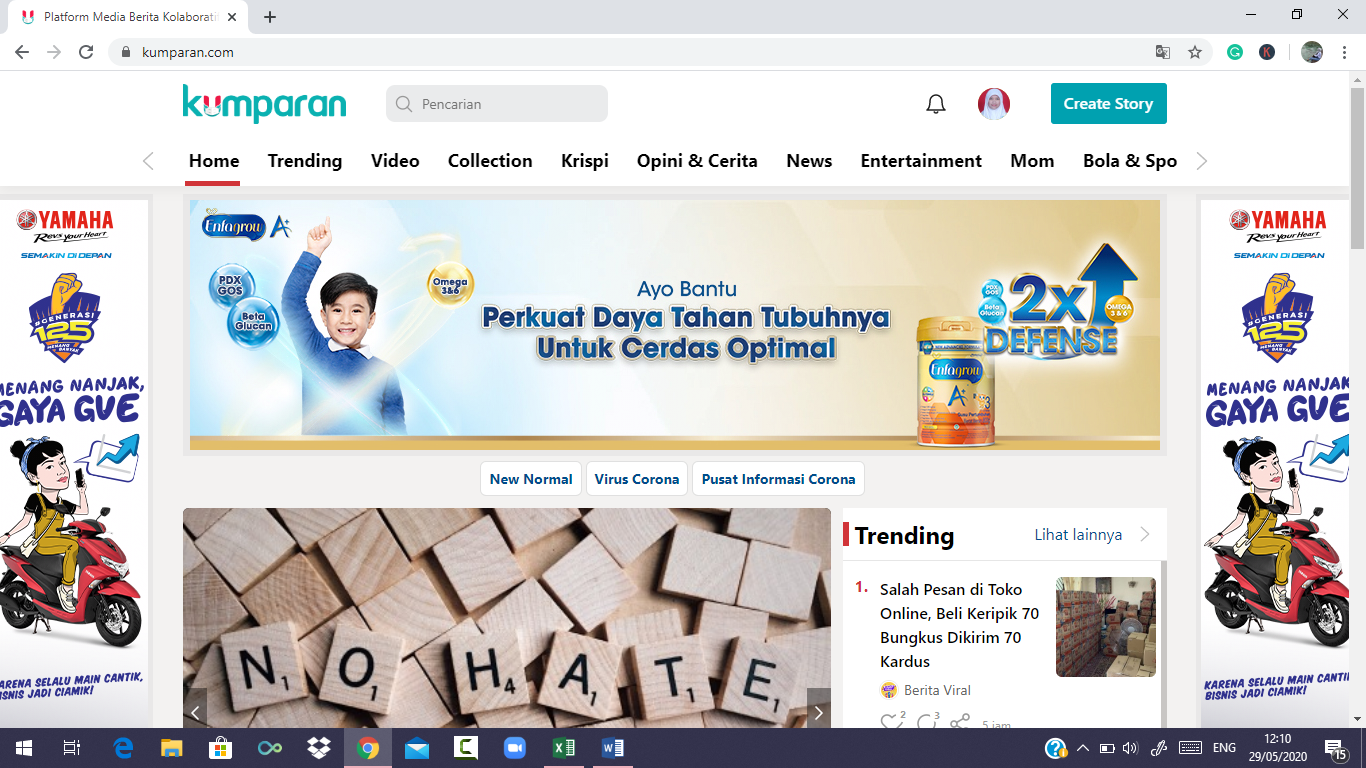Click the Create Story button

point(1108,104)
